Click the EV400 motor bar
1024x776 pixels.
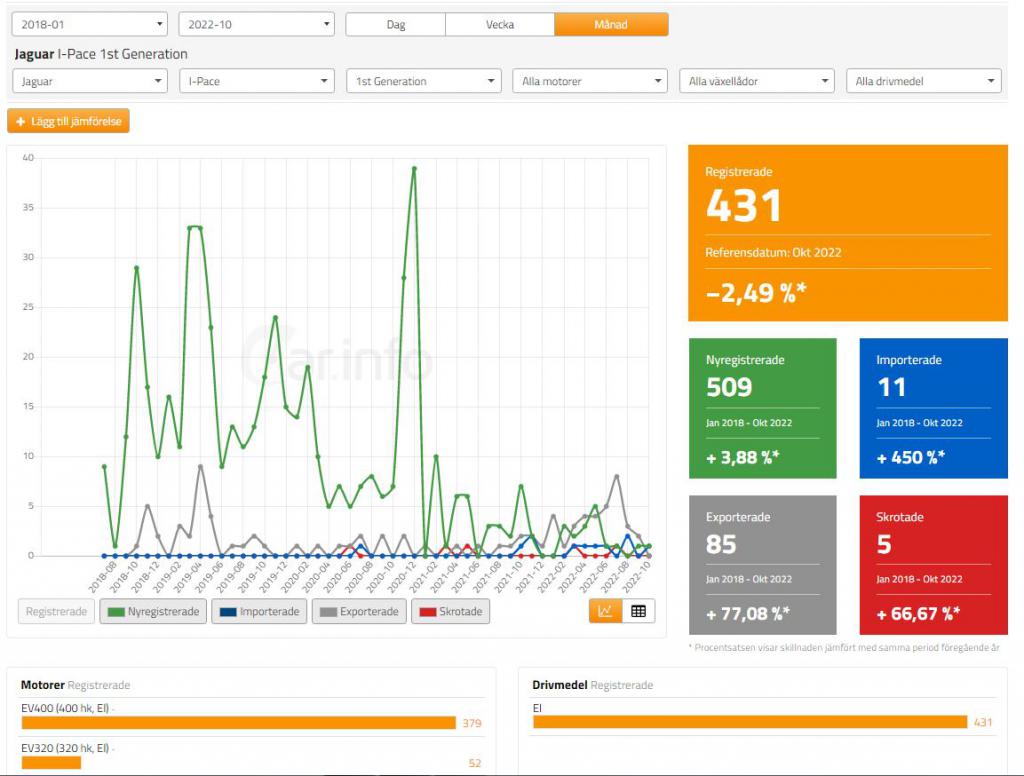click(238, 722)
